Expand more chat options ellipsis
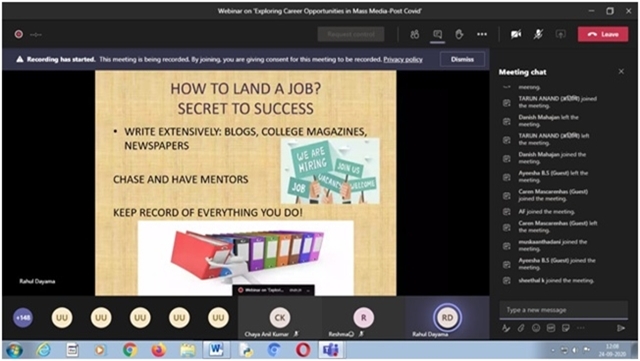Screen dimensions: 640x361 (581, 328)
